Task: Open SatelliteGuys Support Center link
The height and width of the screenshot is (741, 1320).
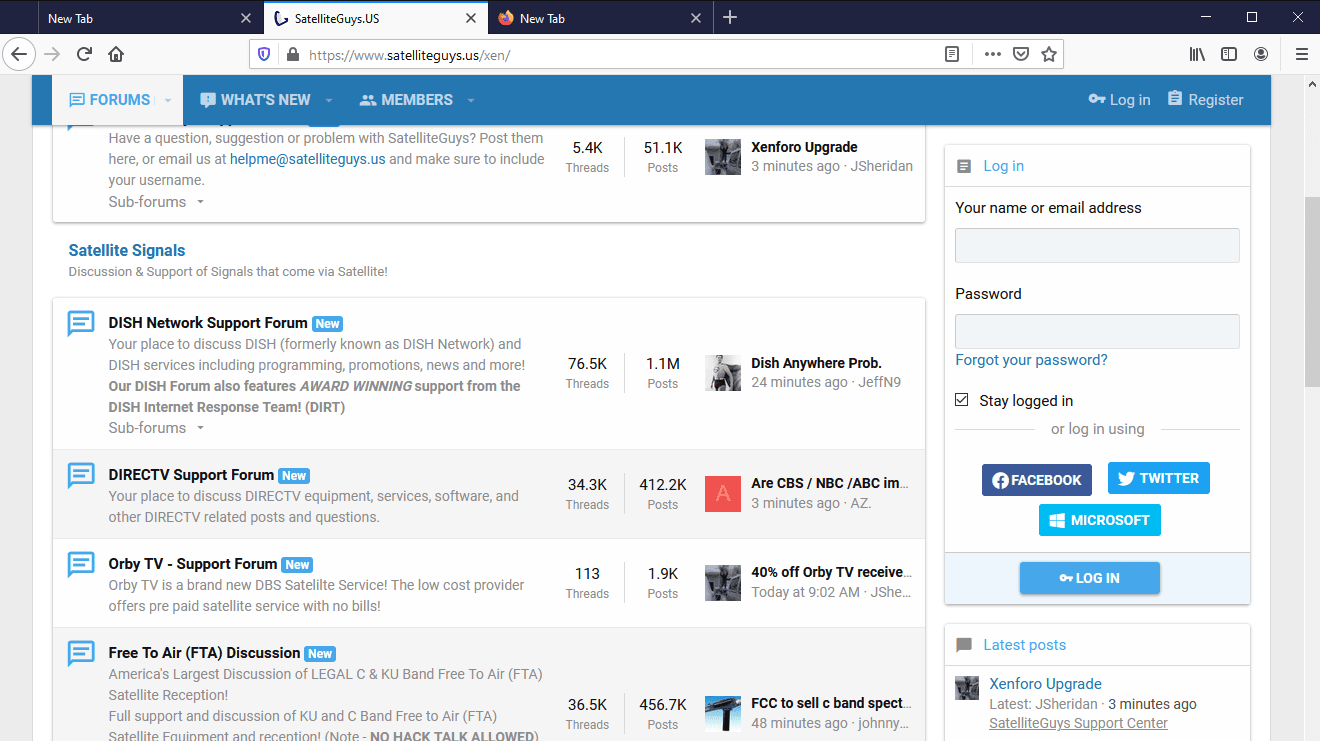Action: tap(1078, 723)
